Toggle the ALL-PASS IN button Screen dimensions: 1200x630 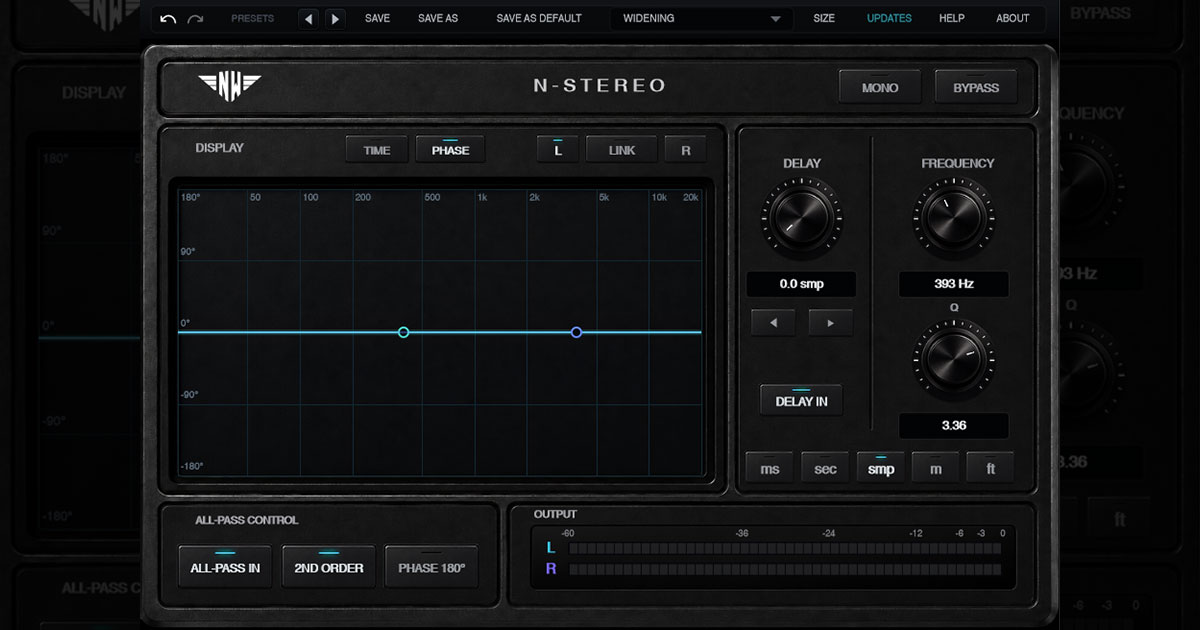(225, 567)
